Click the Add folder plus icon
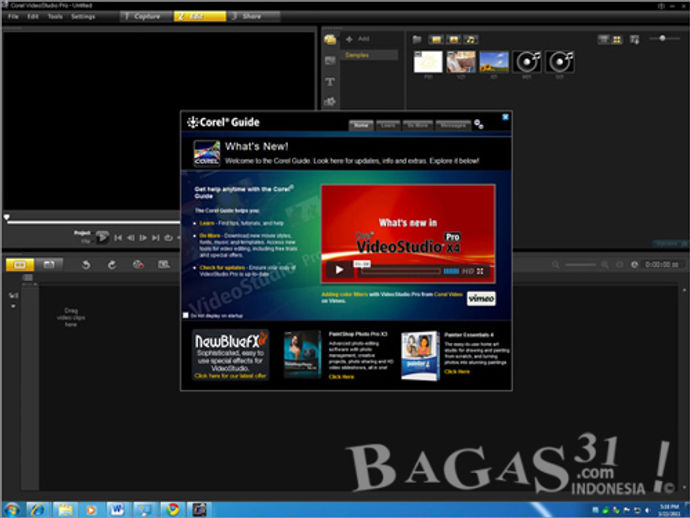Viewport: 690px width, 518px height. tap(349, 39)
